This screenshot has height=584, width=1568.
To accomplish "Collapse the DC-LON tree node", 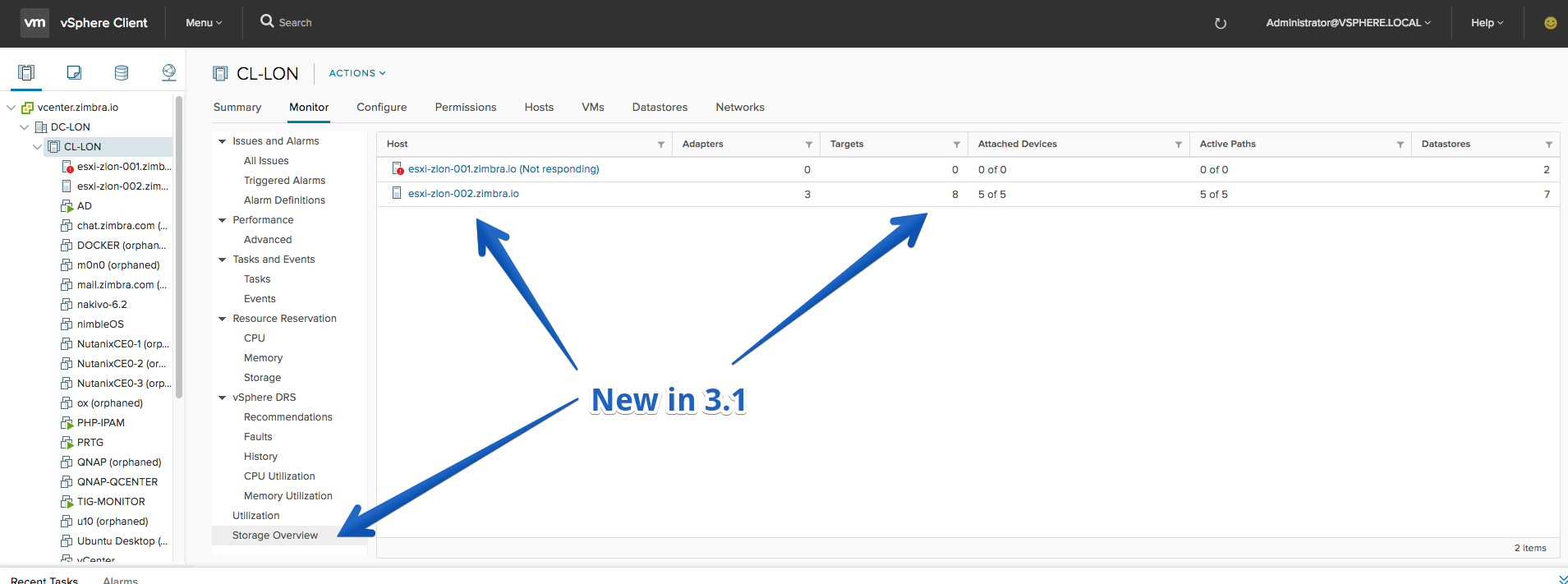I will [24, 127].
